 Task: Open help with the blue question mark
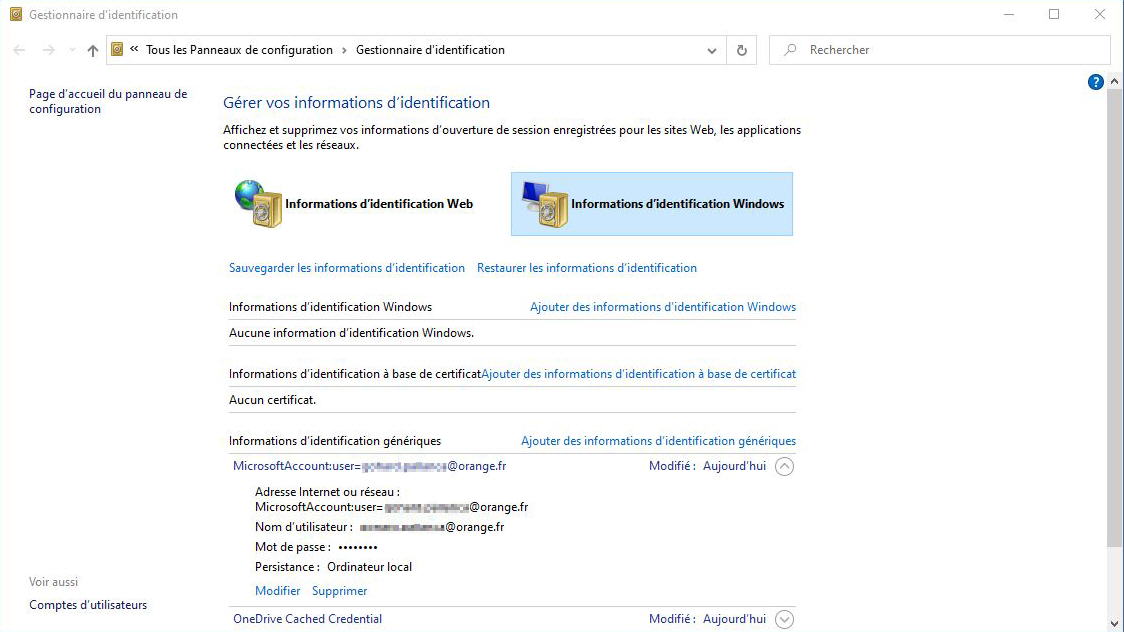[x=1095, y=82]
